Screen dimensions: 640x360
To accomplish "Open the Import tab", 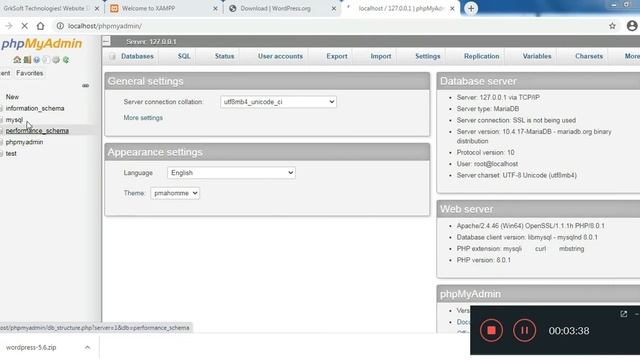I will 381,56.
